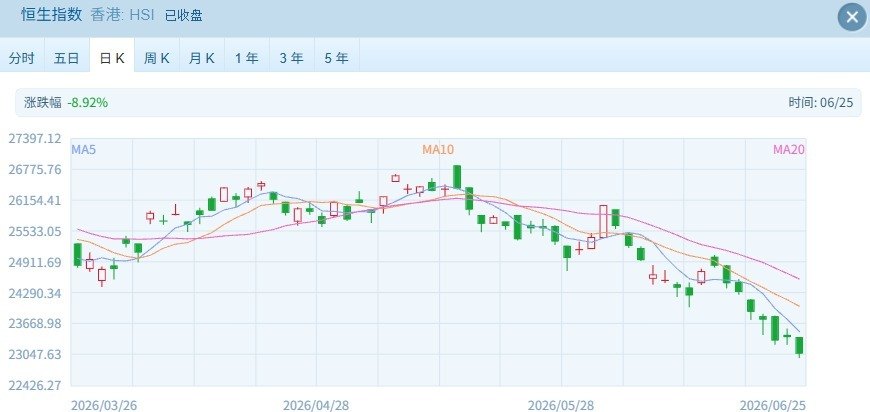Click the 23047.63 axis value
The width and height of the screenshot is (870, 412).
tap(34, 354)
